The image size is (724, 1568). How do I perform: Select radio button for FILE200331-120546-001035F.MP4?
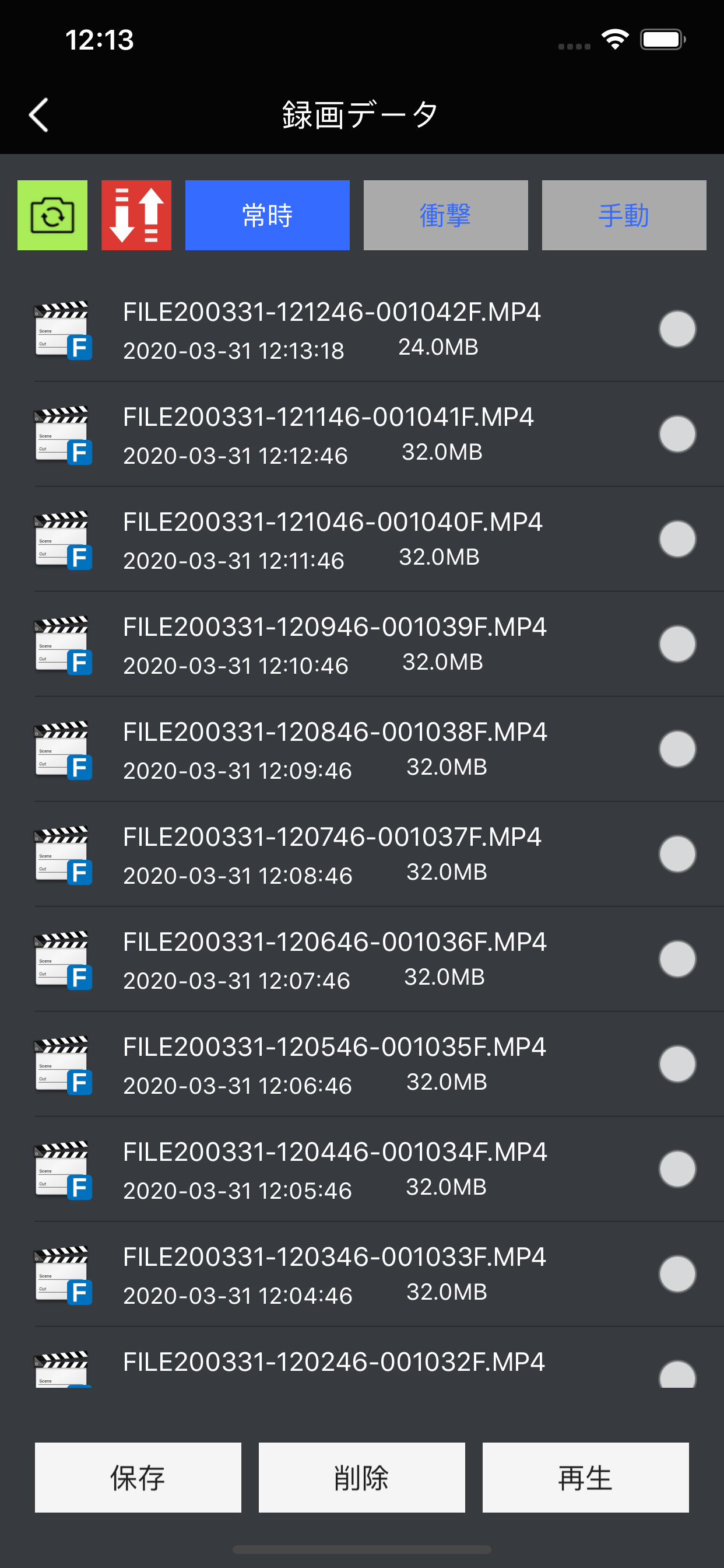(677, 1064)
